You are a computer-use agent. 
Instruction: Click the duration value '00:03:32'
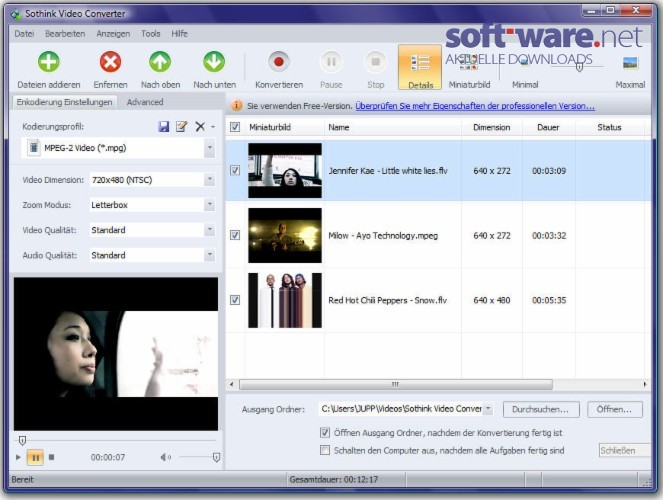pos(549,235)
